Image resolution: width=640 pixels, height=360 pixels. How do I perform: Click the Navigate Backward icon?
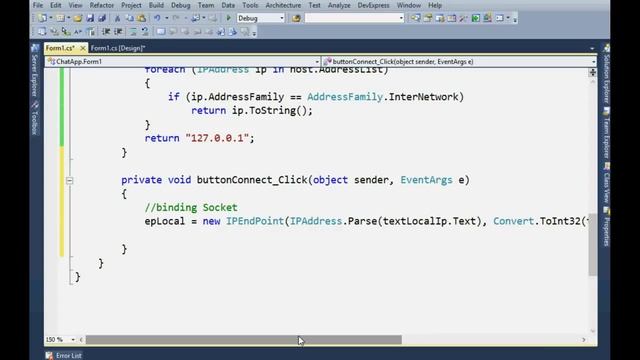(196, 18)
